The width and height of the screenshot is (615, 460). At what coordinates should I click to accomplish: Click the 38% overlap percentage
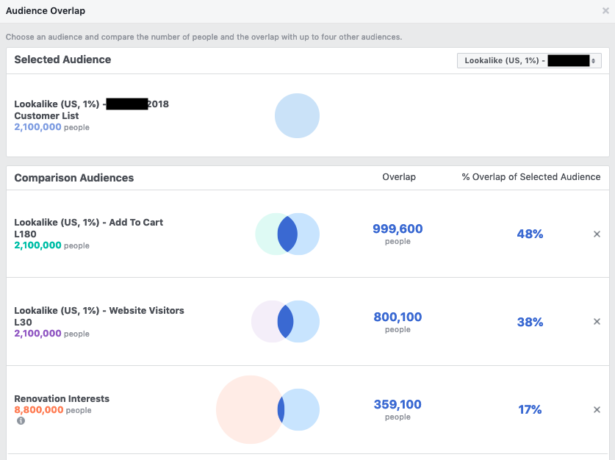(530, 322)
